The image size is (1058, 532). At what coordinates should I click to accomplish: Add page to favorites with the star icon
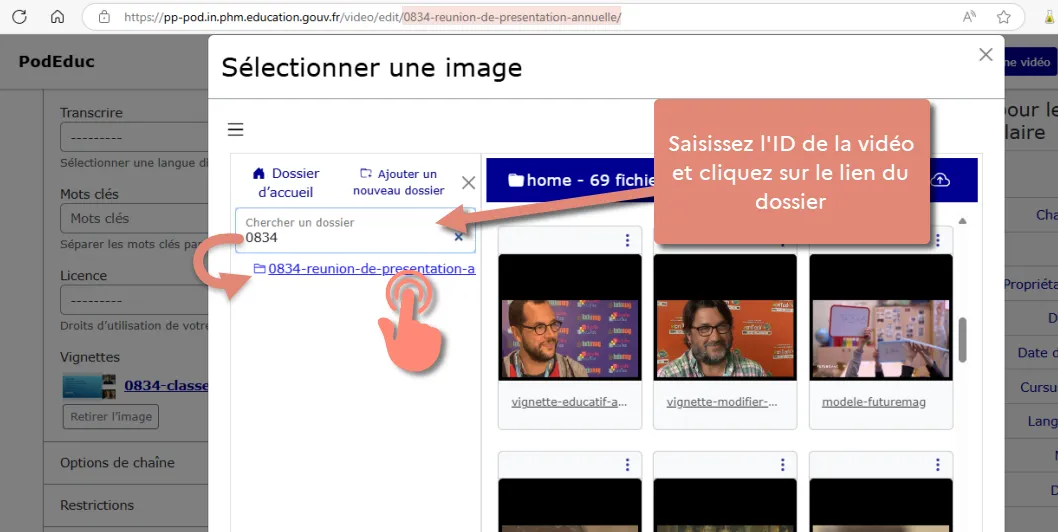tap(1003, 17)
